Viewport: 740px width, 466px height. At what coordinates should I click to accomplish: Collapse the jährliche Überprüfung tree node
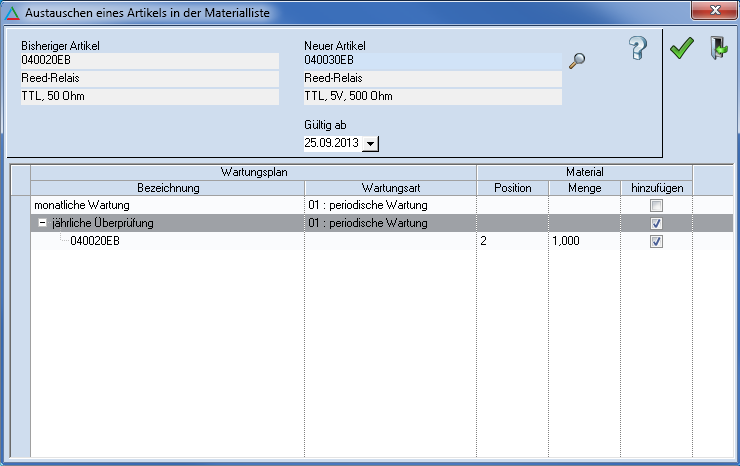tap(42, 223)
